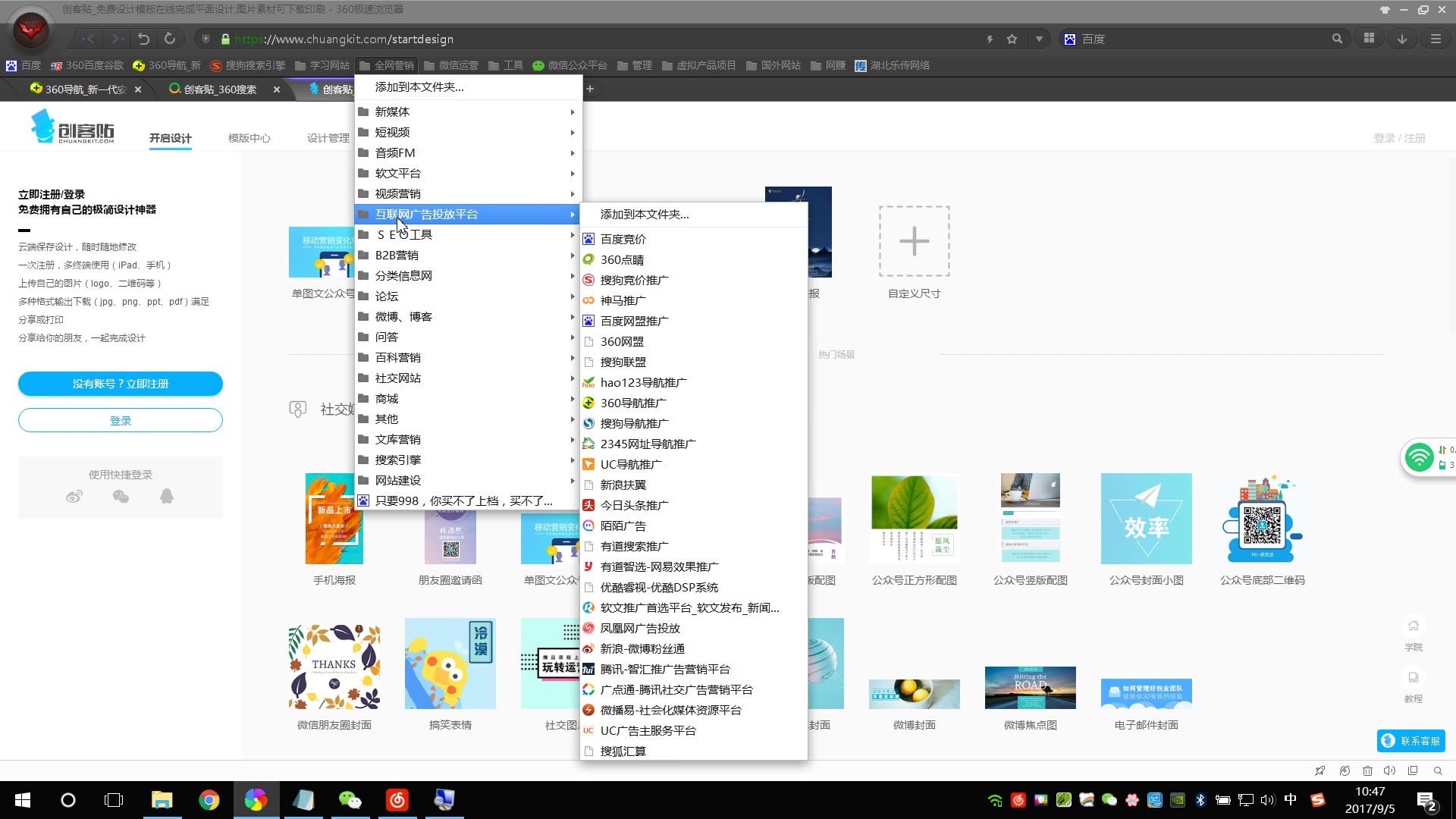Image resolution: width=1456 pixels, height=819 pixels.
Task: Expand 视频营销 bookmark folder
Action: pyautogui.click(x=467, y=193)
